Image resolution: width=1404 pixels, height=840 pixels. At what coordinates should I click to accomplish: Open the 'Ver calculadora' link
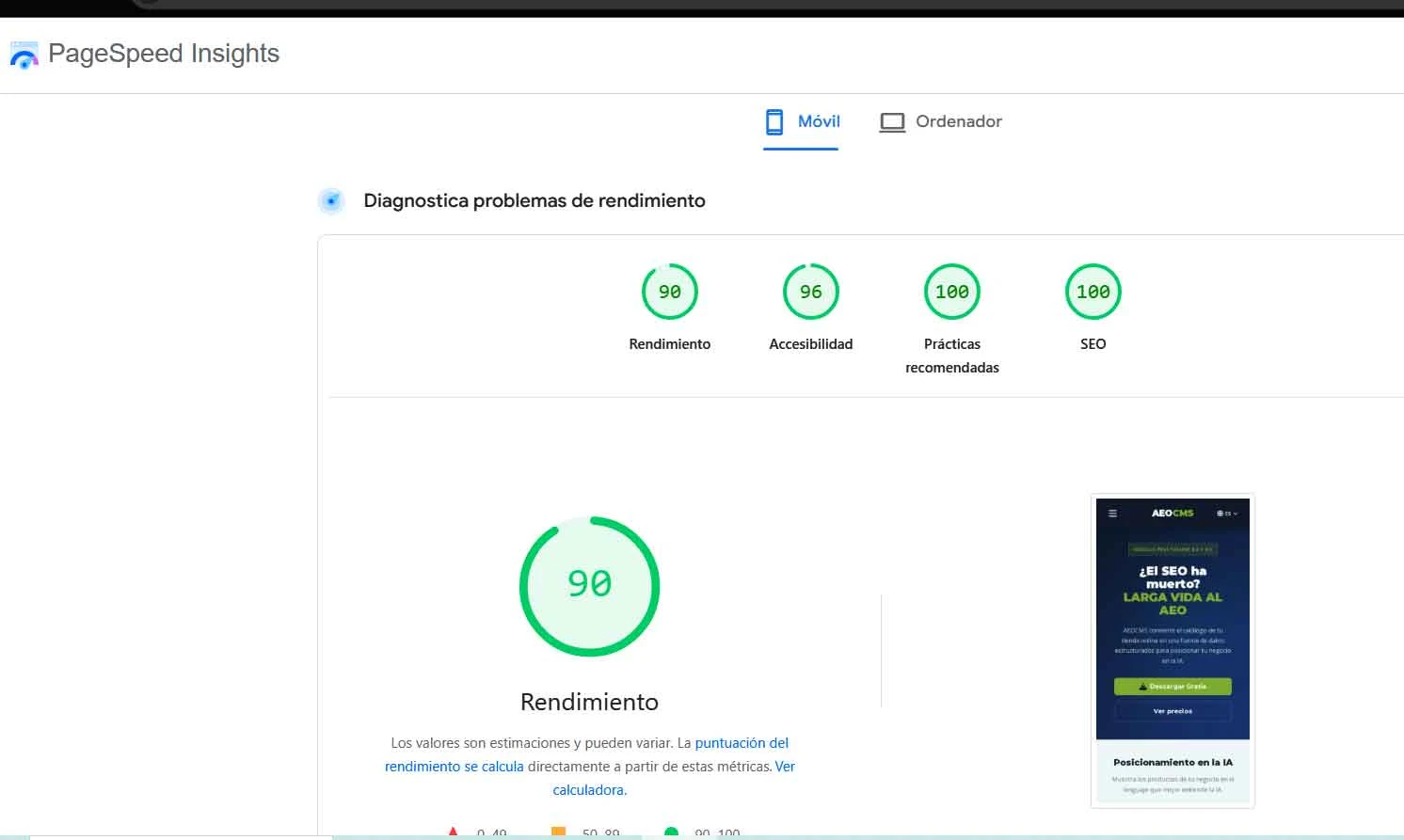click(674, 778)
